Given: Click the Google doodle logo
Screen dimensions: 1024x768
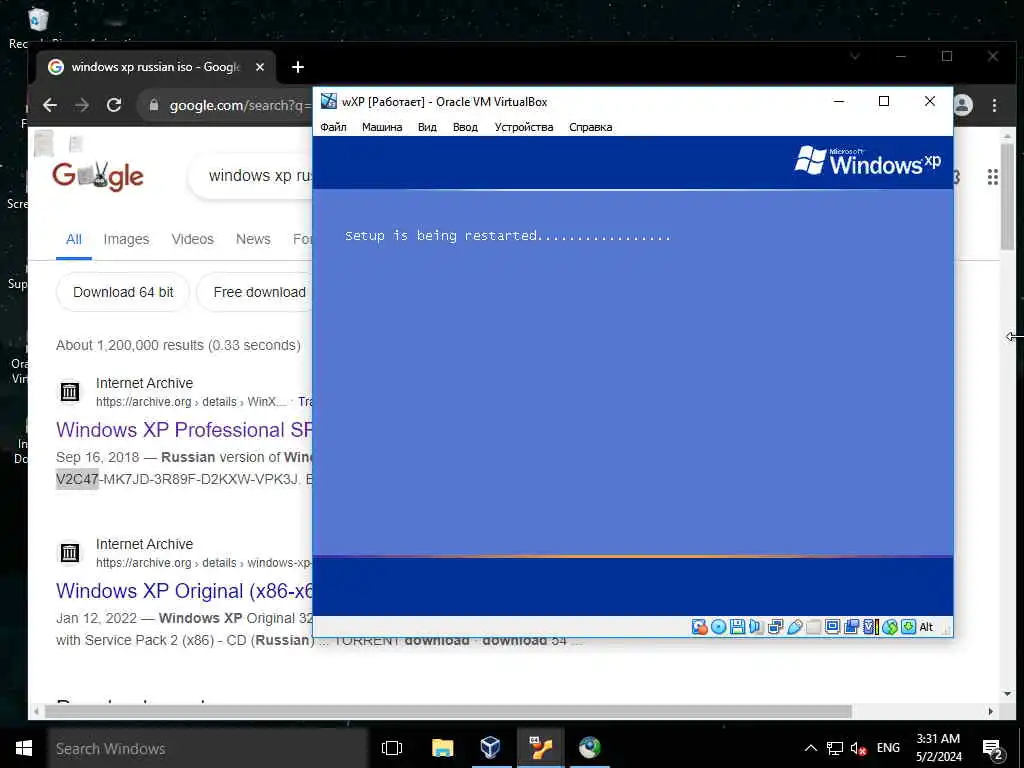Looking at the screenshot, I should [x=98, y=176].
